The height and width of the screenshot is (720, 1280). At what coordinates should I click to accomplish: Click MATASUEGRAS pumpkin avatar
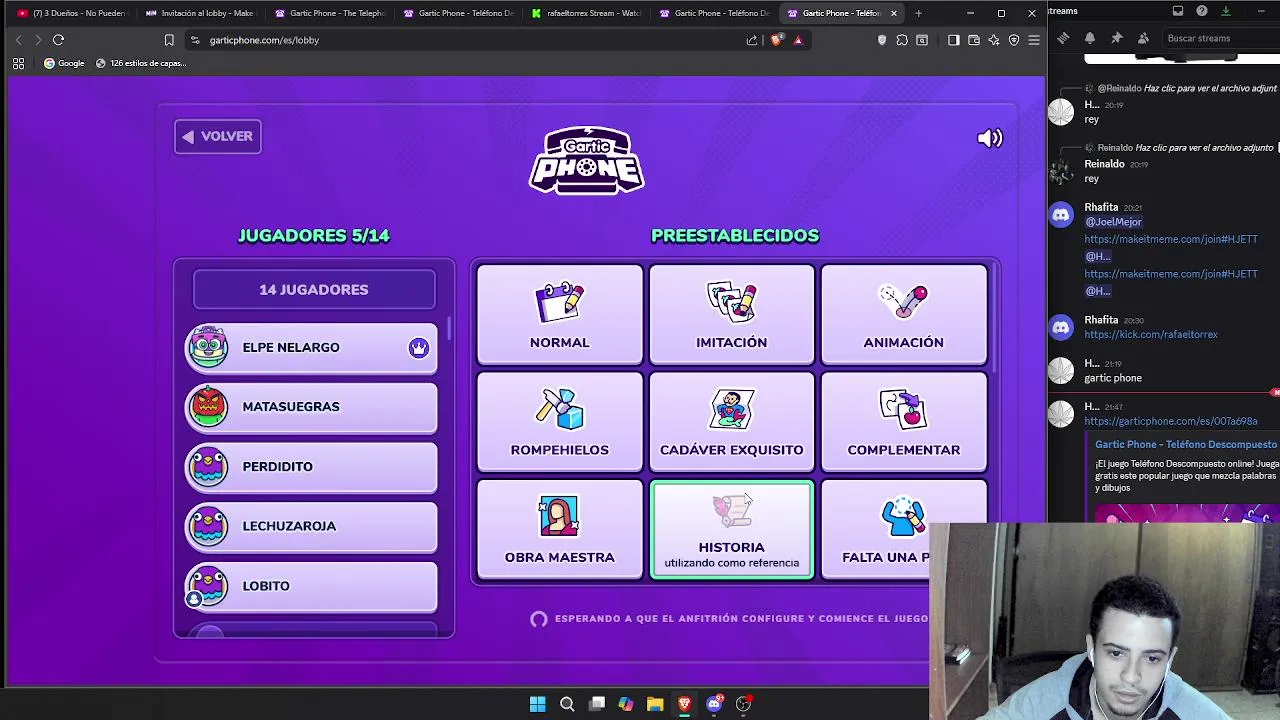(x=208, y=406)
